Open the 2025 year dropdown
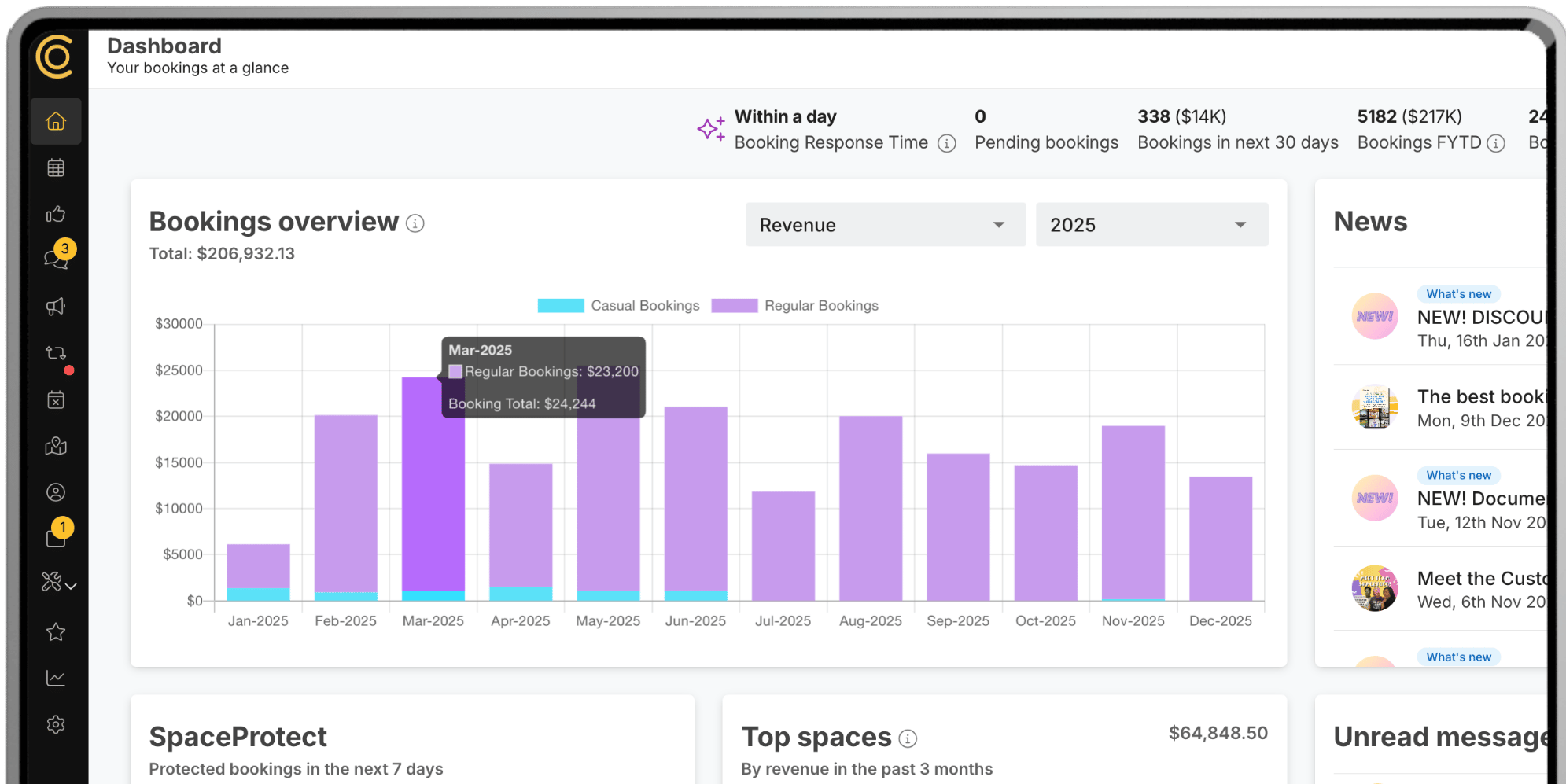 pyautogui.click(x=1151, y=225)
